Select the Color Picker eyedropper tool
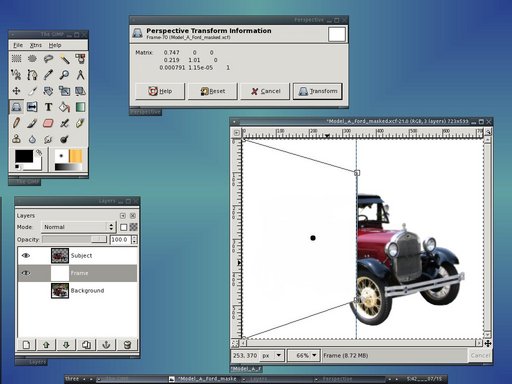This screenshot has width=512, height=384. (x=48, y=75)
